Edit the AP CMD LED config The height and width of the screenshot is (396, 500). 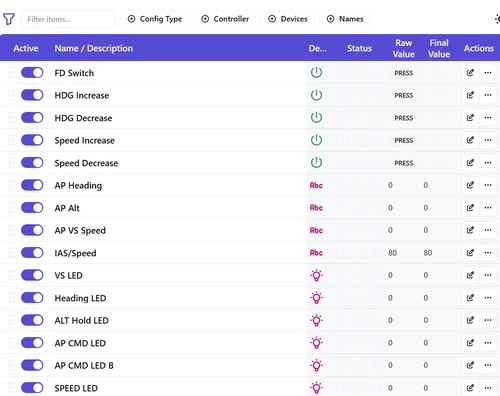(x=470, y=342)
